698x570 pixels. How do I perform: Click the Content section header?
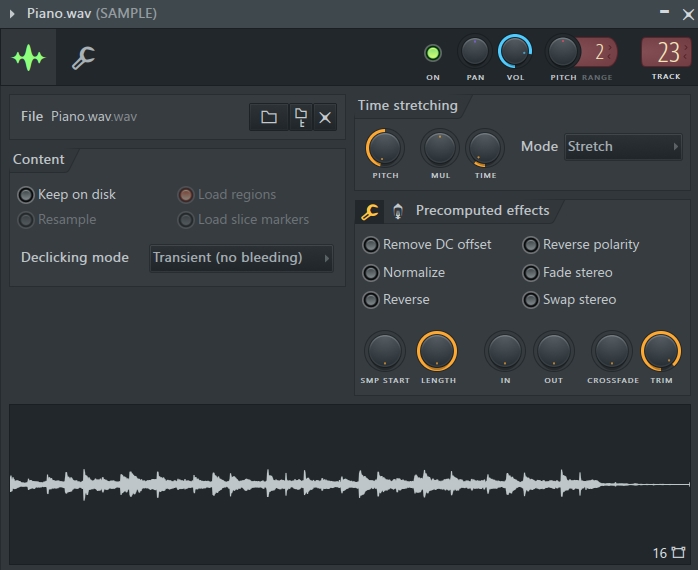tap(39, 160)
